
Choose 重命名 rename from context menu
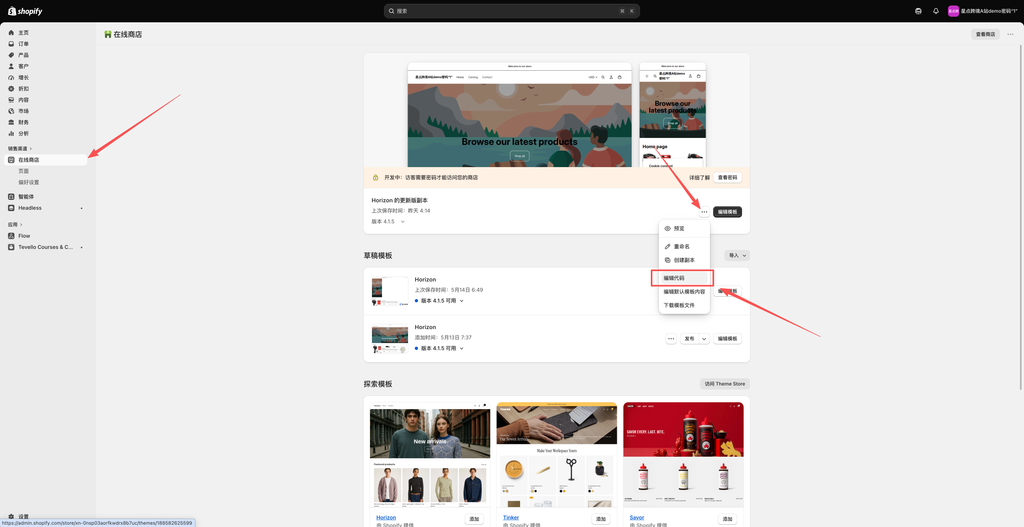[684, 246]
